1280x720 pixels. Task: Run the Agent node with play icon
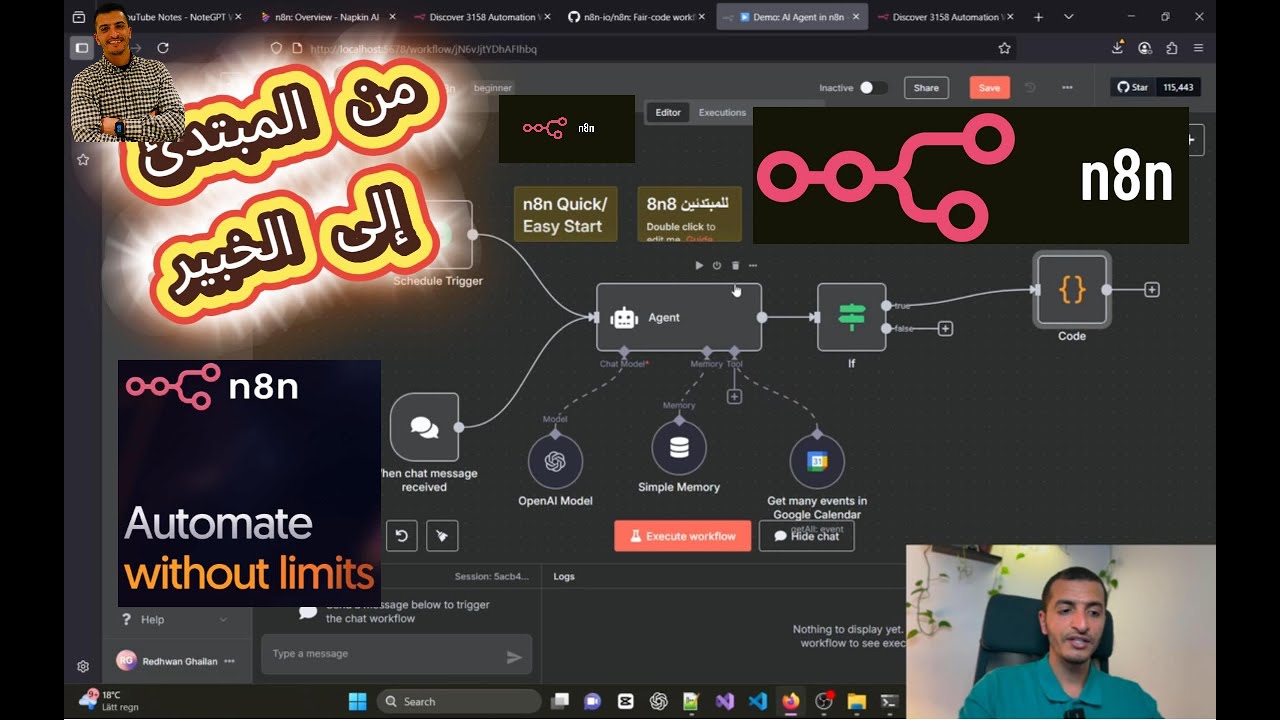(699, 265)
